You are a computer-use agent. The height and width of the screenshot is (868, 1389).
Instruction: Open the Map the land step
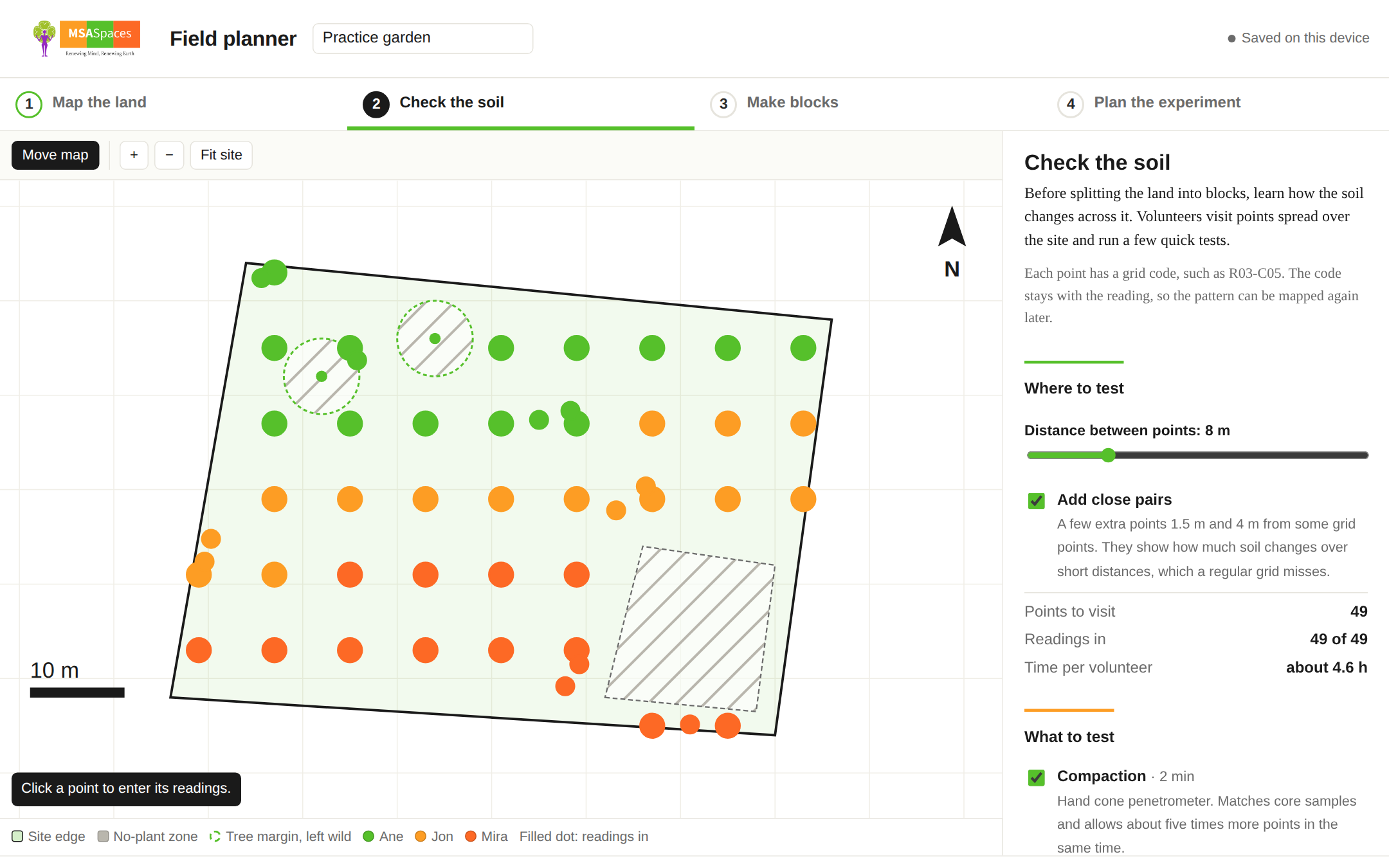coord(174,104)
